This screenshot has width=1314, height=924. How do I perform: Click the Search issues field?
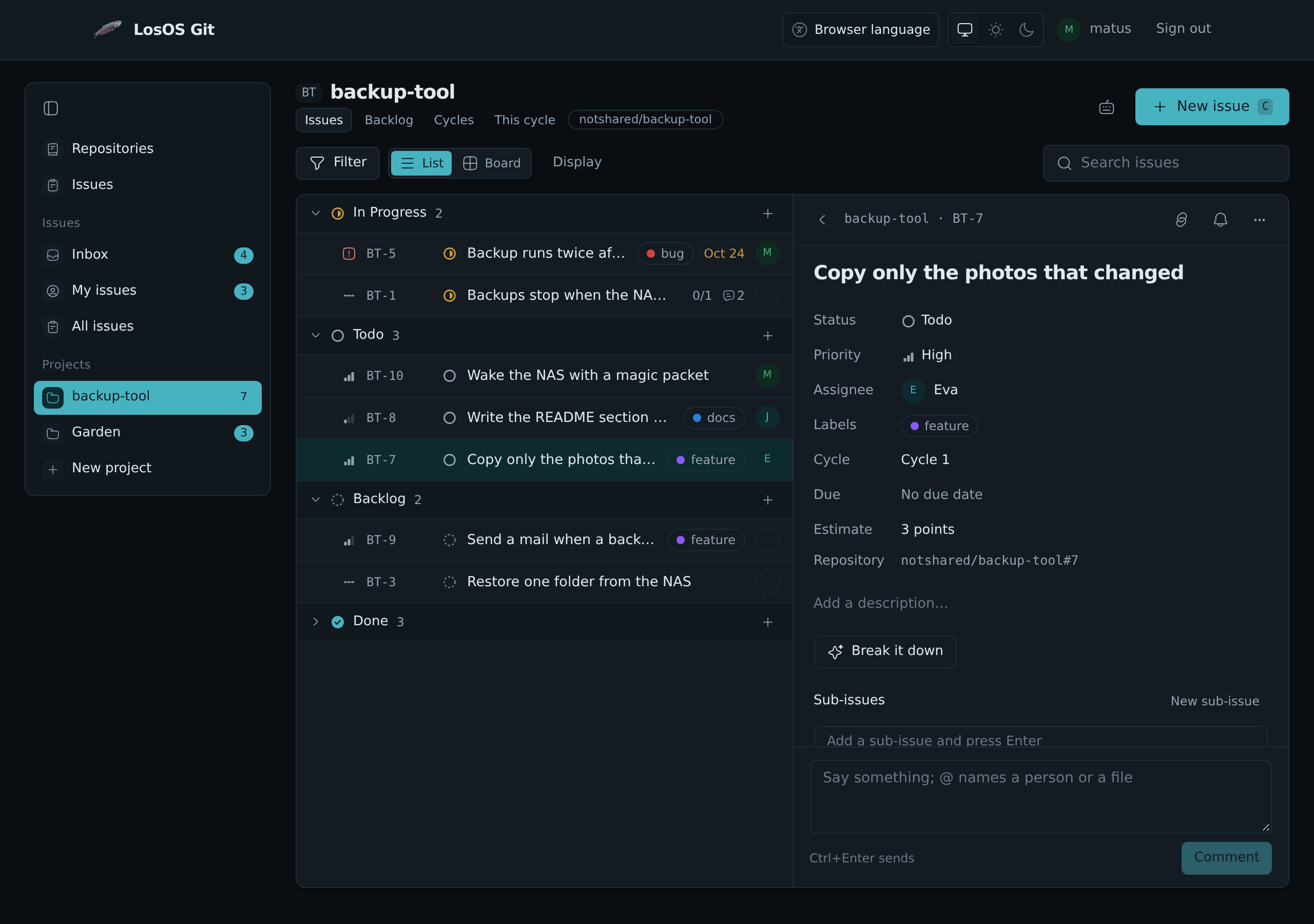(x=1166, y=163)
